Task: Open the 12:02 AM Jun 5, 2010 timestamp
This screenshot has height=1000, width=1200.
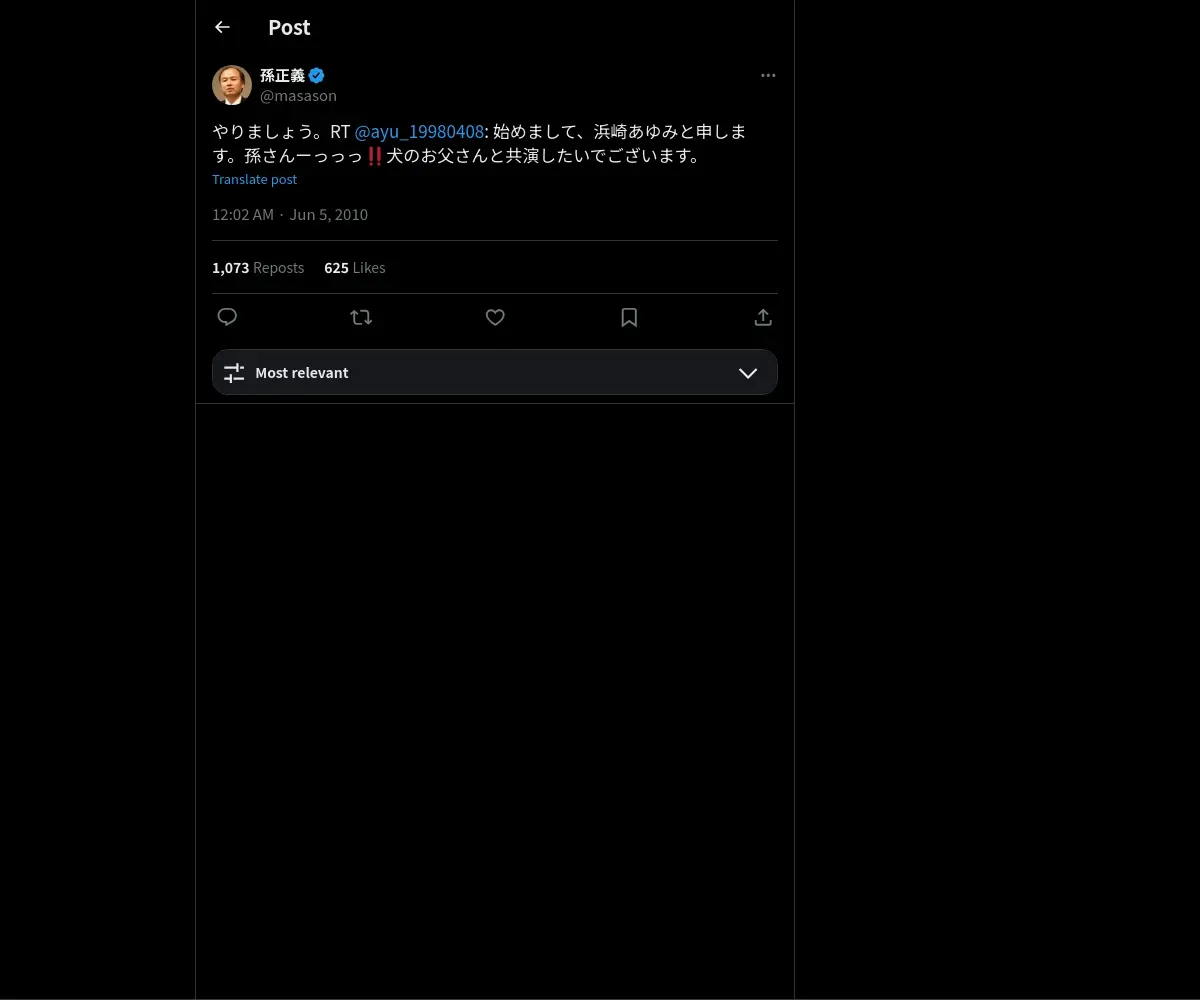Action: [290, 214]
